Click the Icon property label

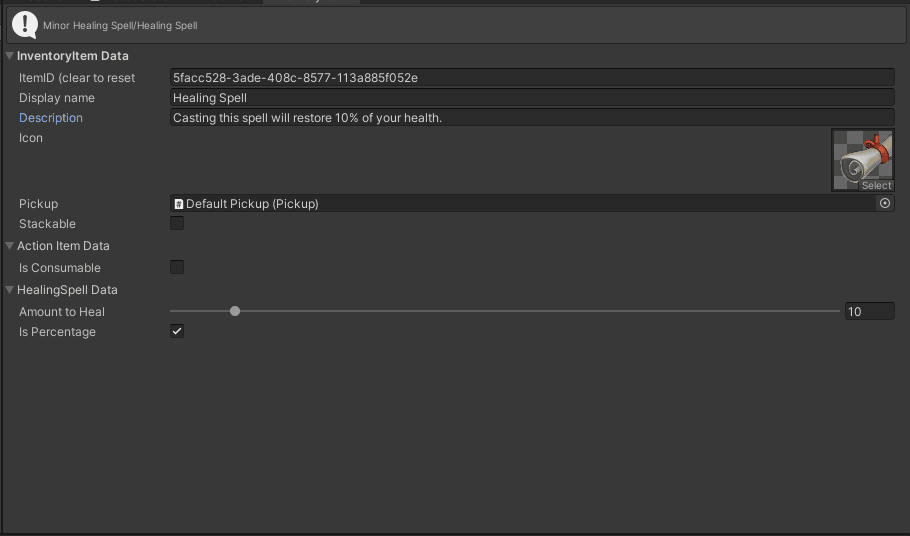tap(31, 138)
